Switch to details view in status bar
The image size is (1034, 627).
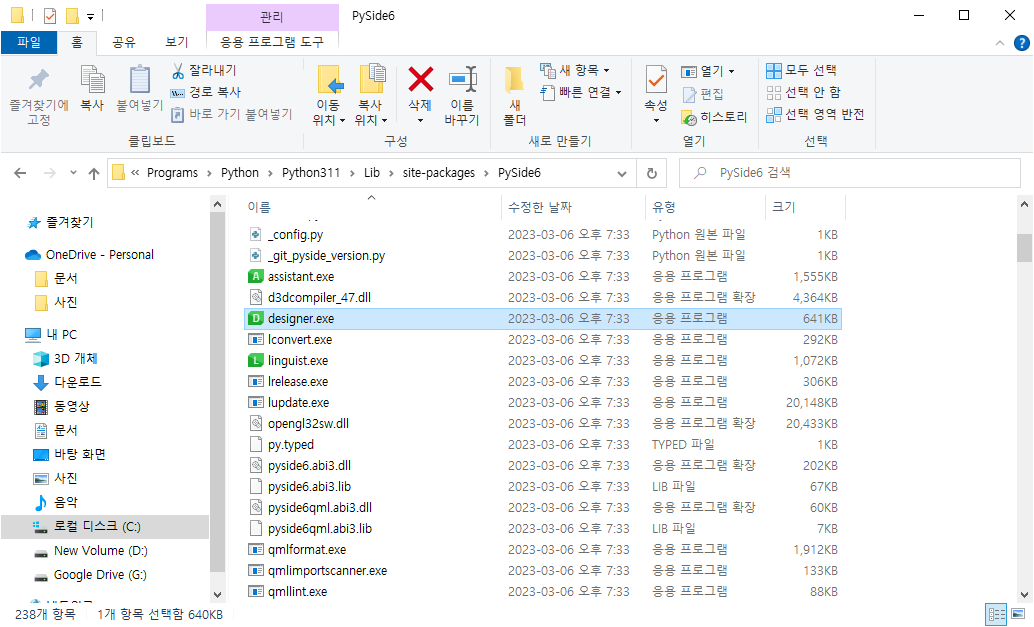(996, 614)
